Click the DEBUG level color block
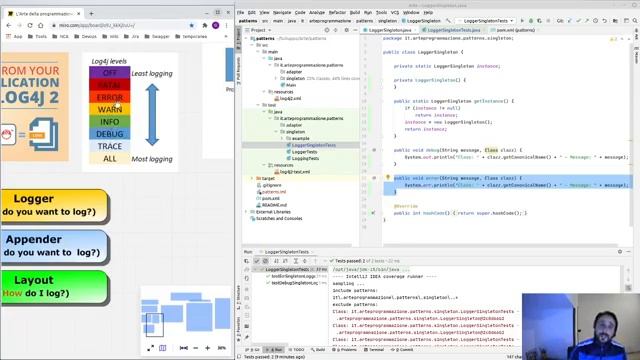The height and width of the screenshot is (360, 640). click(x=109, y=134)
